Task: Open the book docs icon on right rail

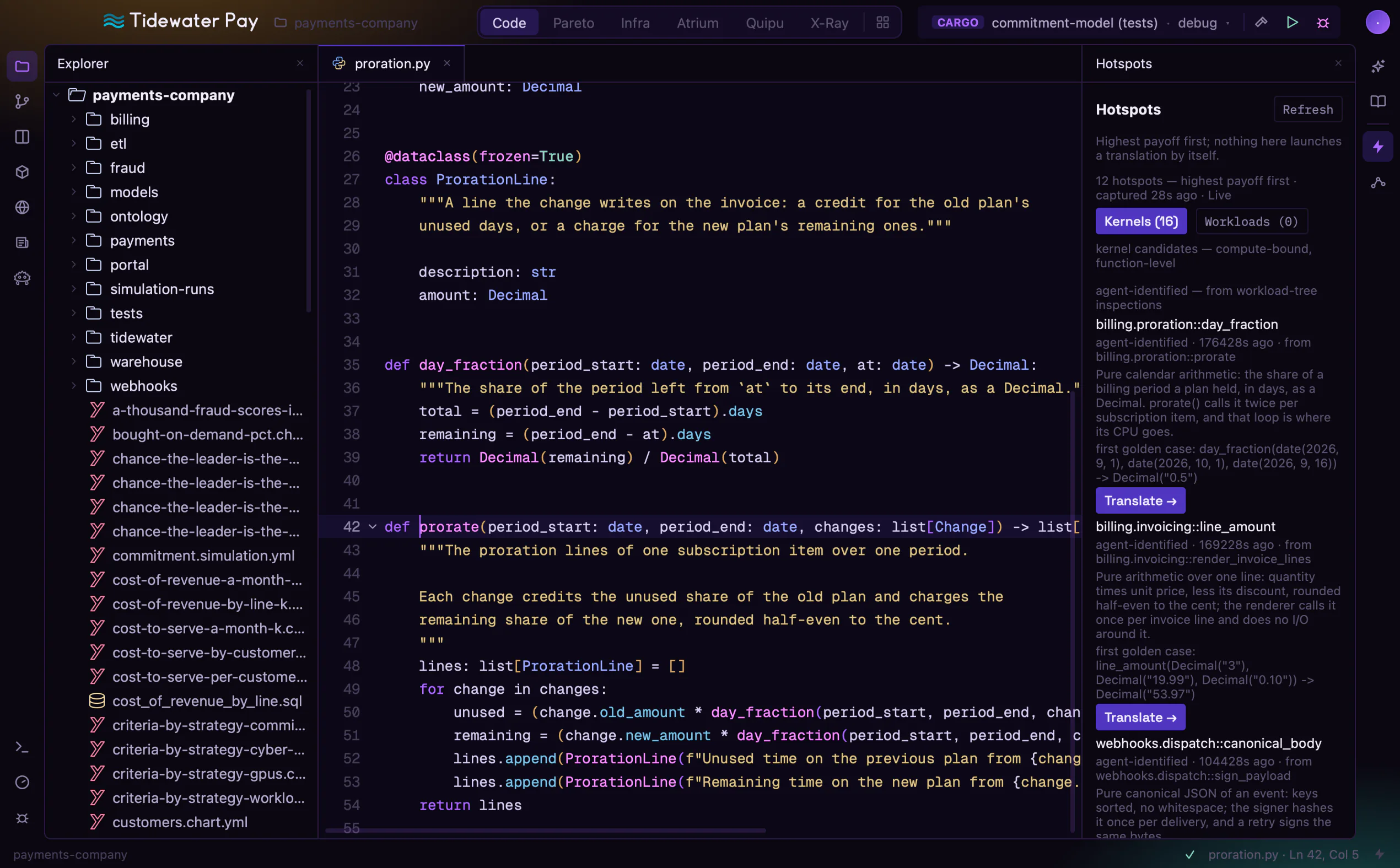Action: pos(1377,101)
